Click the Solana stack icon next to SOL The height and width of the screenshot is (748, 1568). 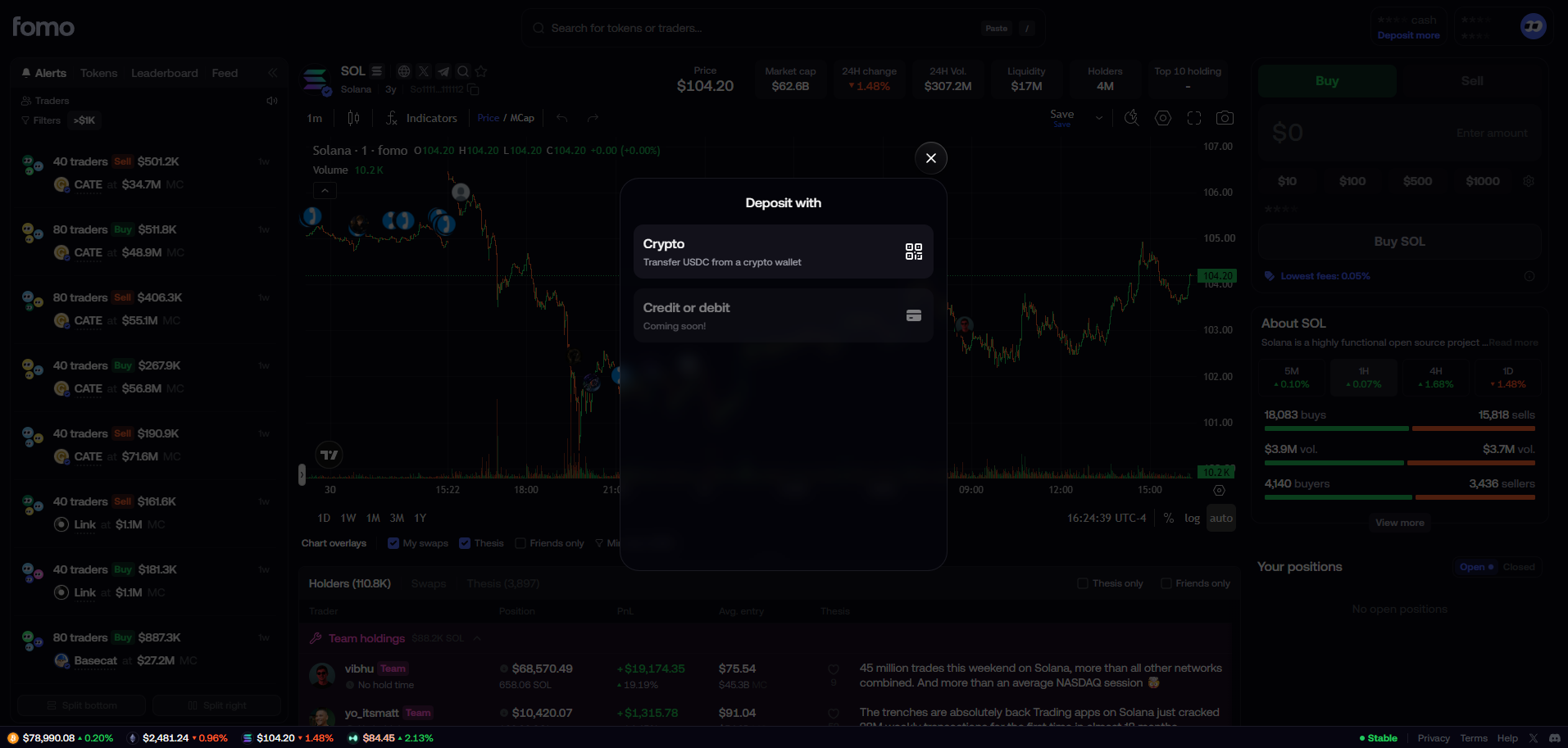click(376, 71)
